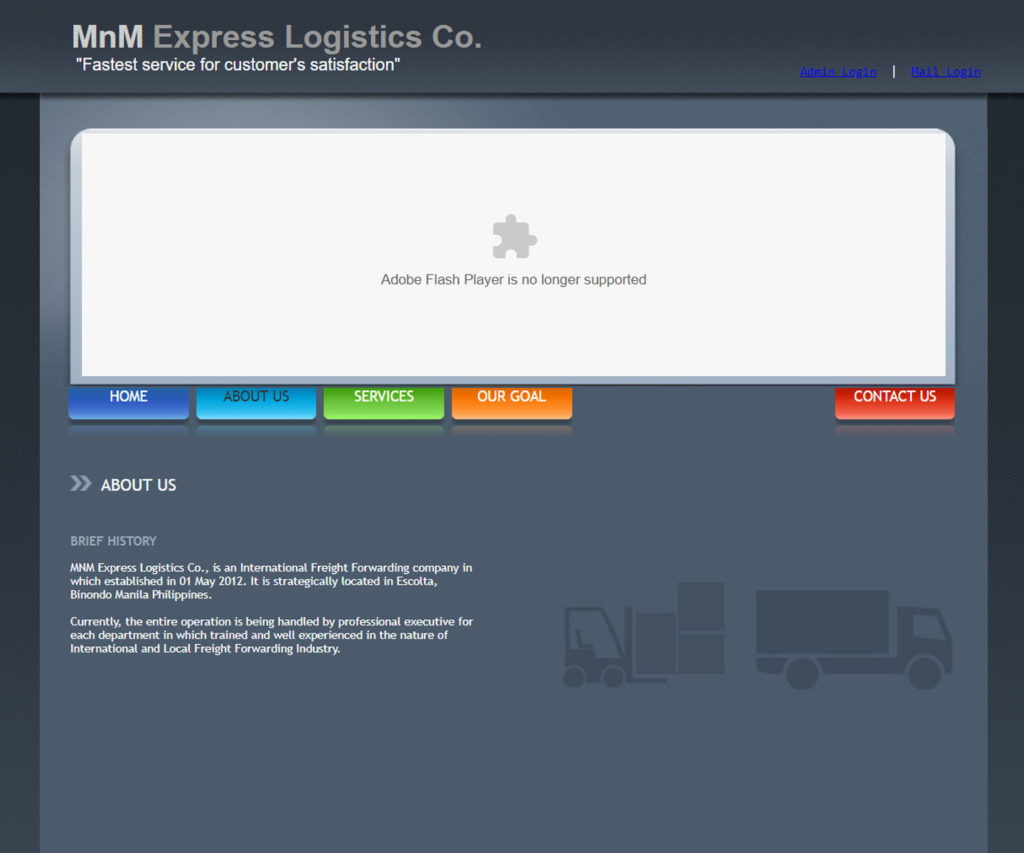Open the CONTACT US red tab
The width and height of the screenshot is (1024, 853).
coord(895,402)
